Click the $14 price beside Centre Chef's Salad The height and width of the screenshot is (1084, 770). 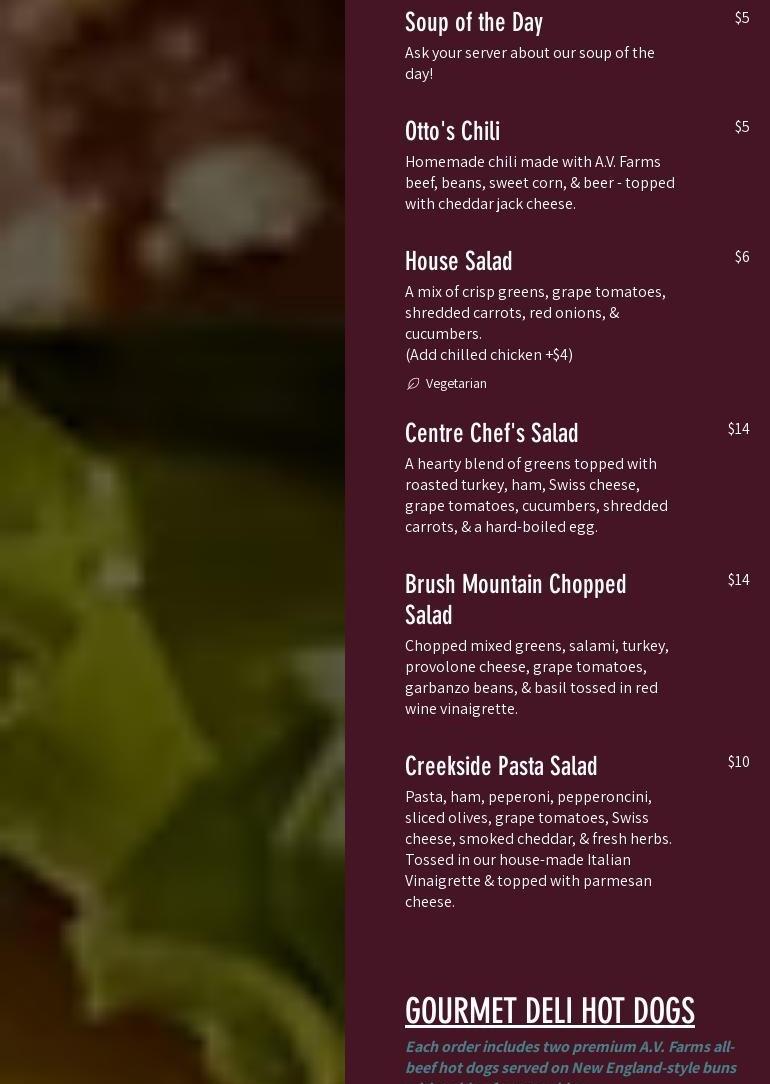738,429
